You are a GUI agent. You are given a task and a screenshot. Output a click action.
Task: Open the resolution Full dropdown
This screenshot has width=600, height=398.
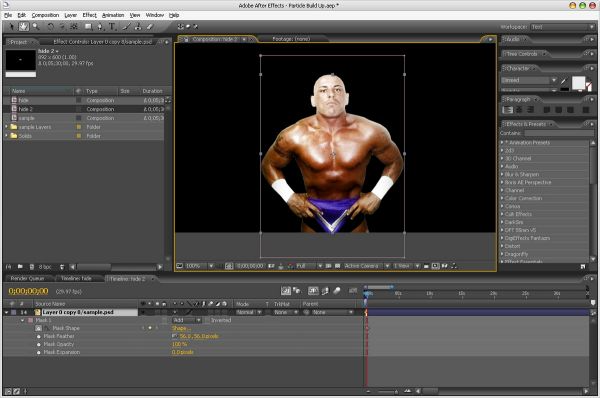[309, 266]
